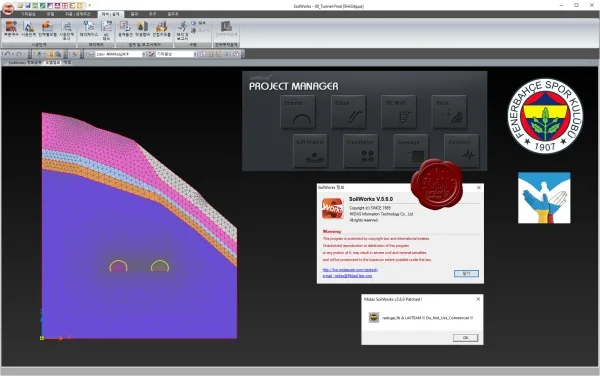Click the right tunnel arch in the mesh model
This screenshot has height=376, width=600.
click(160, 266)
